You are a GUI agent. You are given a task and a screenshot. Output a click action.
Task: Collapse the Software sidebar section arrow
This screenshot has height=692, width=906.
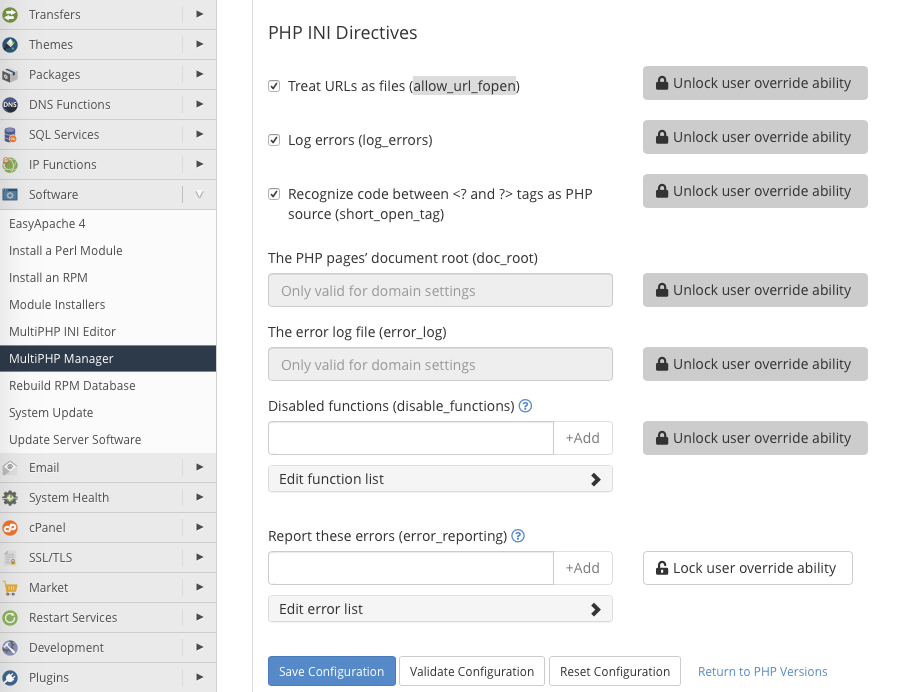[x=199, y=195]
